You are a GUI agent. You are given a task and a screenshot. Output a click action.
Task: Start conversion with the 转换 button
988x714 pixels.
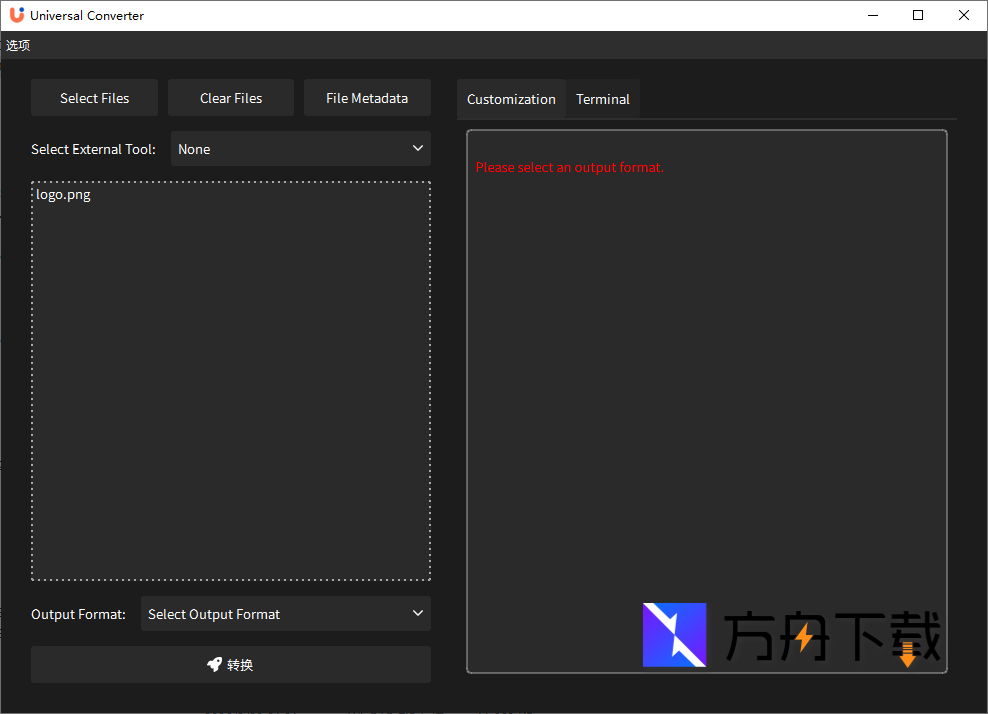(x=231, y=664)
